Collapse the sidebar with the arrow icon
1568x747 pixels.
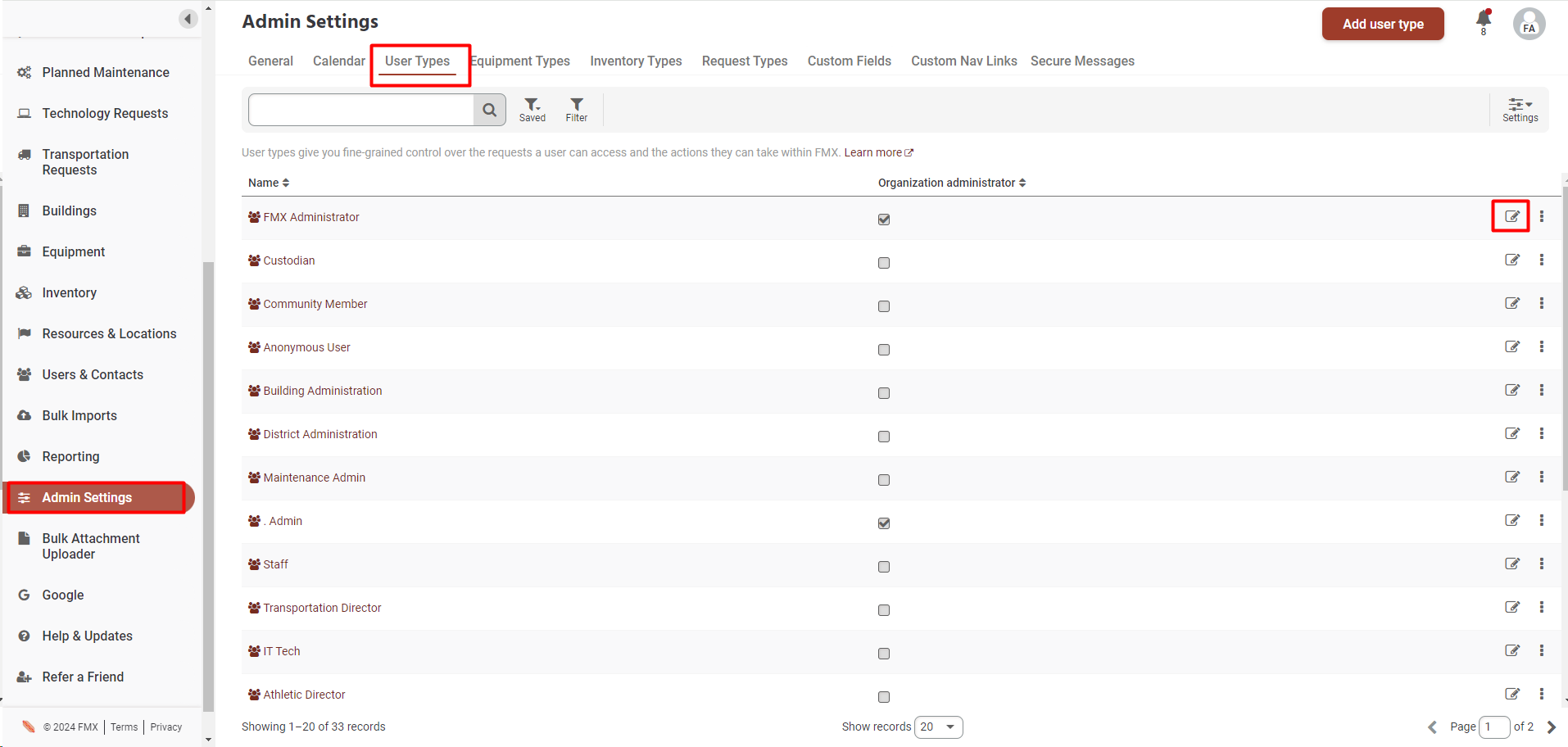click(x=188, y=19)
